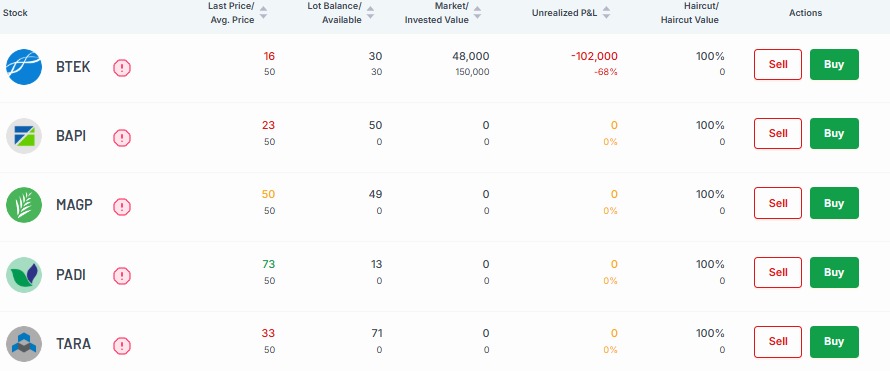Buy more BAPI stock
The image size is (890, 371).
coord(834,133)
